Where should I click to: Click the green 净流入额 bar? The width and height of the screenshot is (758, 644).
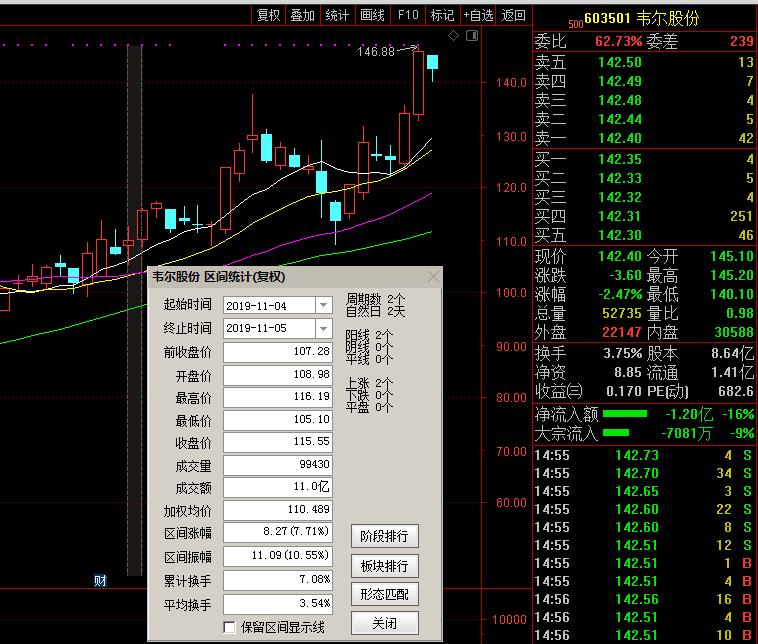click(x=625, y=414)
